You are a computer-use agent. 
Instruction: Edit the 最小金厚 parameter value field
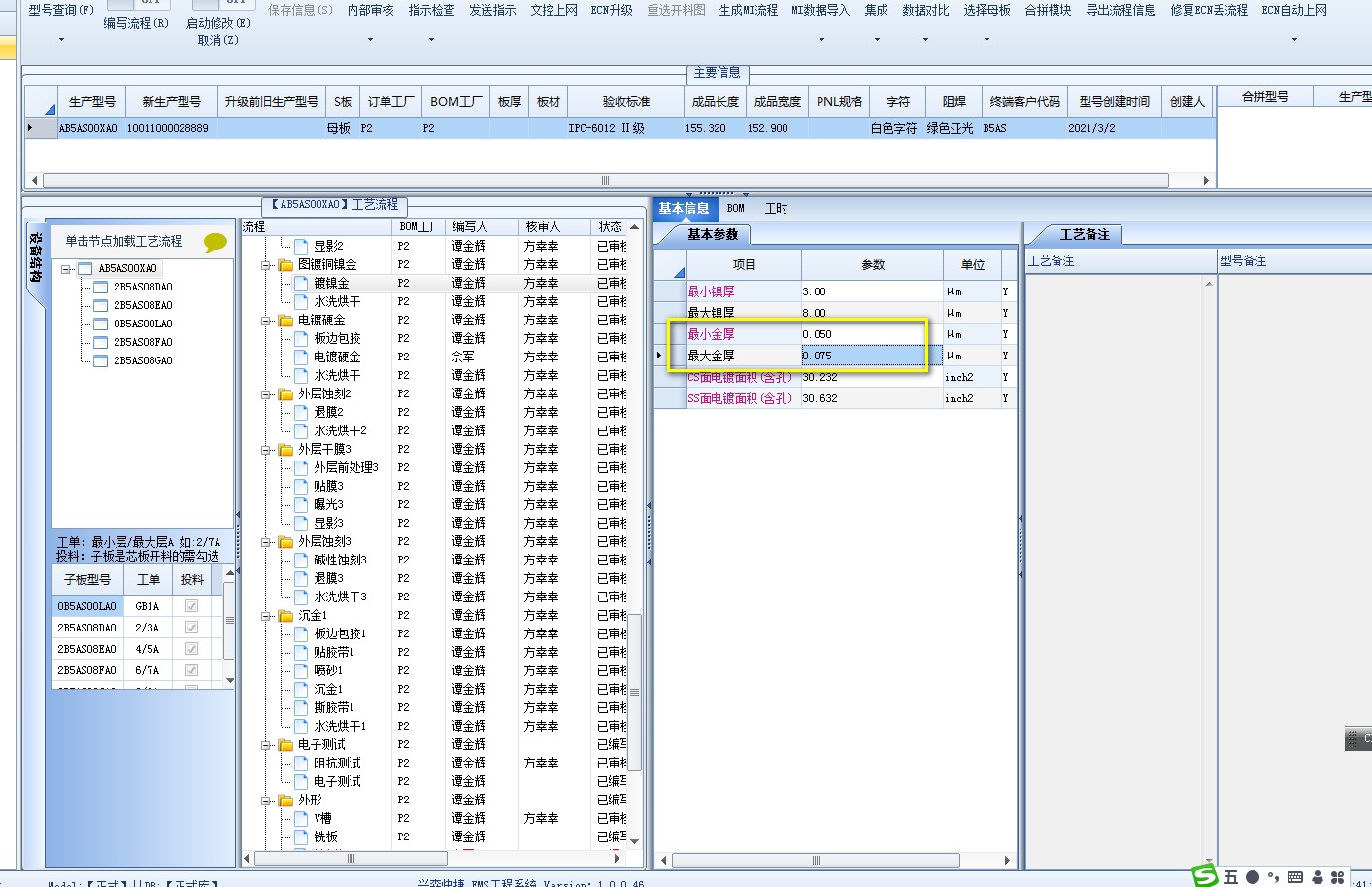pyautogui.click(x=871, y=334)
